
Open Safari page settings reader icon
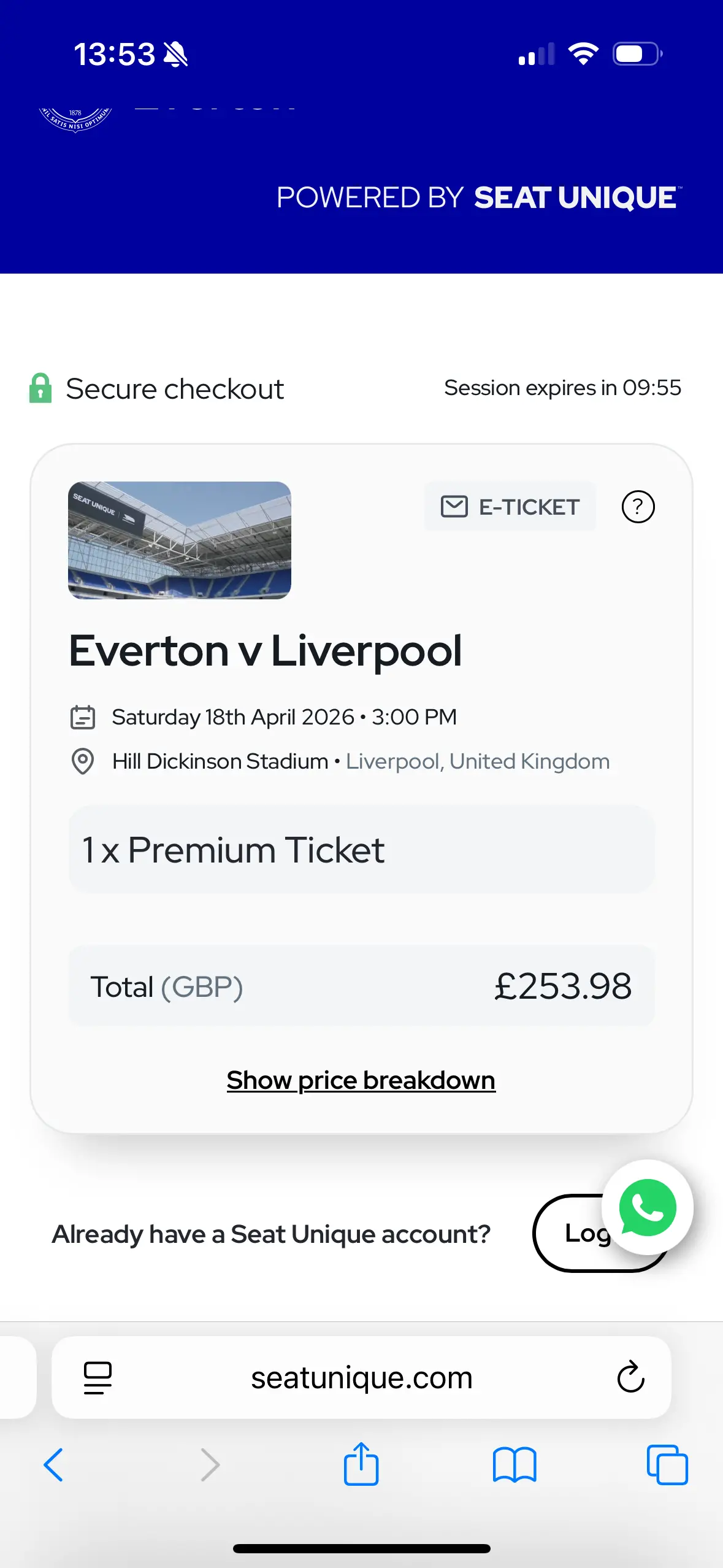(98, 1377)
